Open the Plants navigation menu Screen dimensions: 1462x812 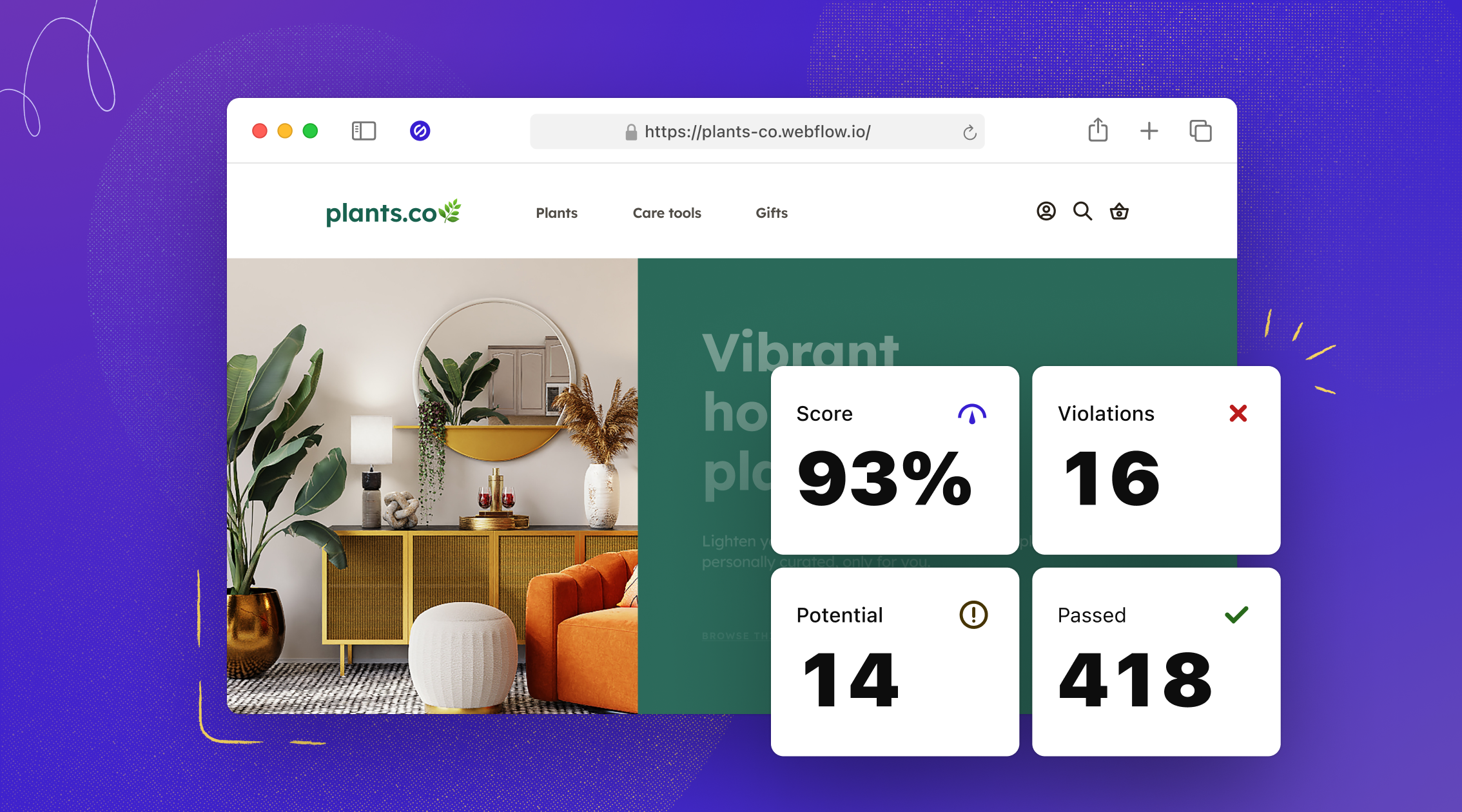(555, 213)
